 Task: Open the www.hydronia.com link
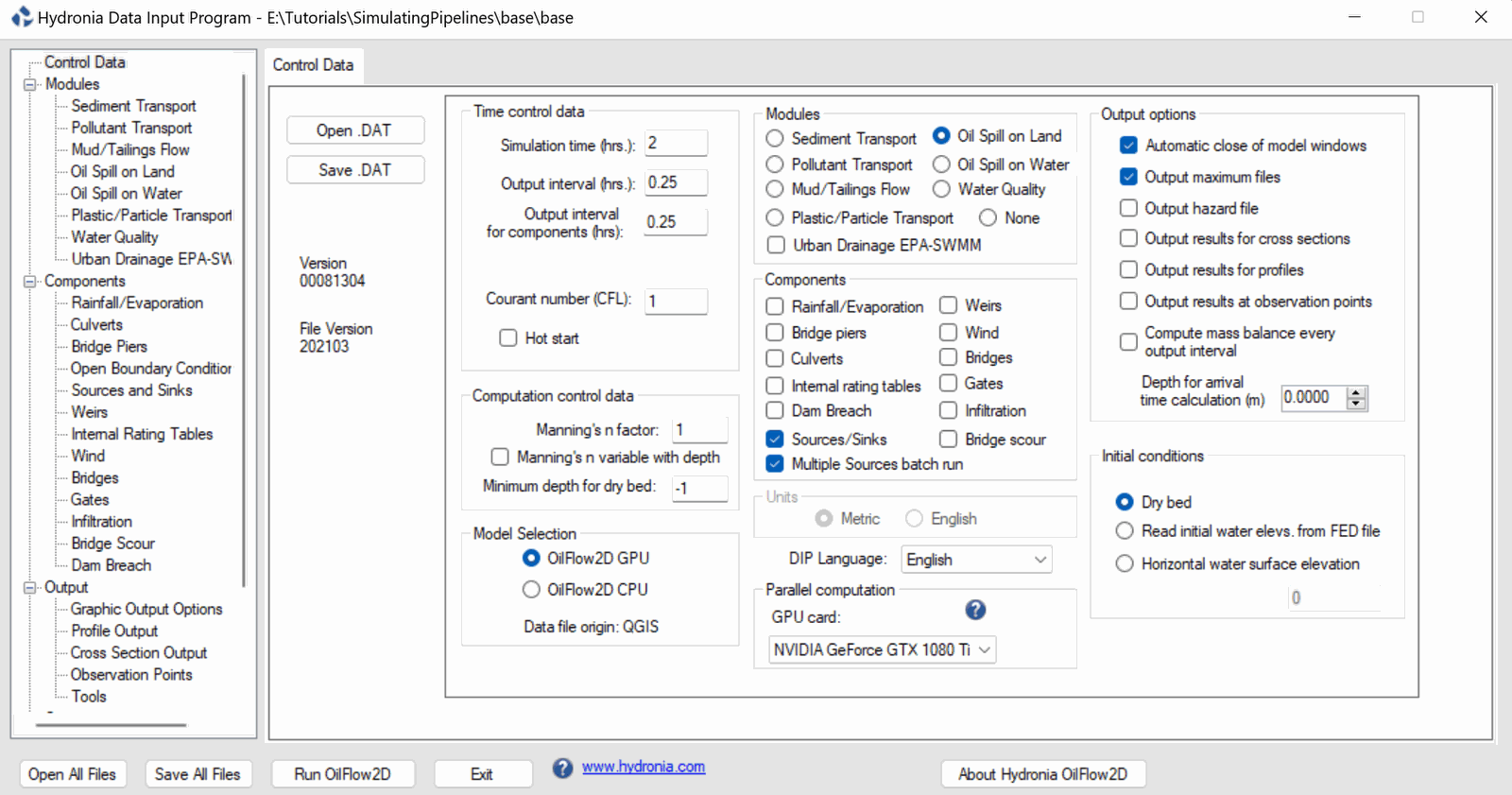point(644,767)
